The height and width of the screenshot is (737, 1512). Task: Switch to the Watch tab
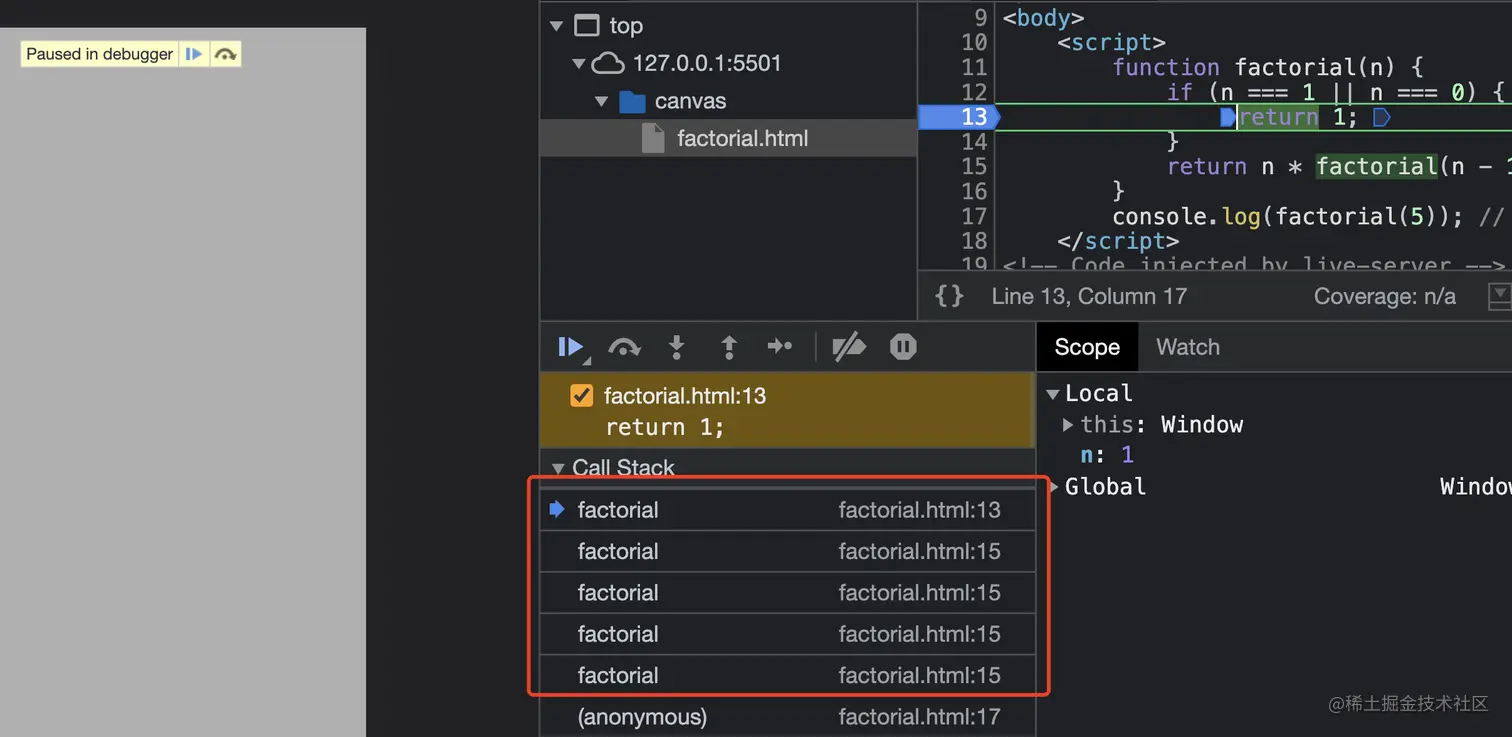1187,347
